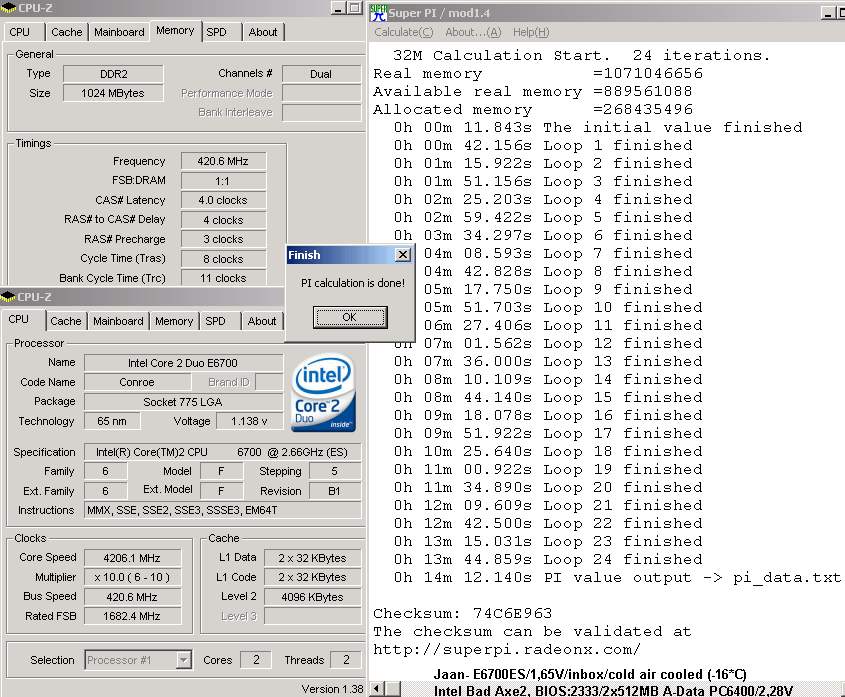
Task: Click the Voltage field 1.138 v
Action: [x=250, y=421]
